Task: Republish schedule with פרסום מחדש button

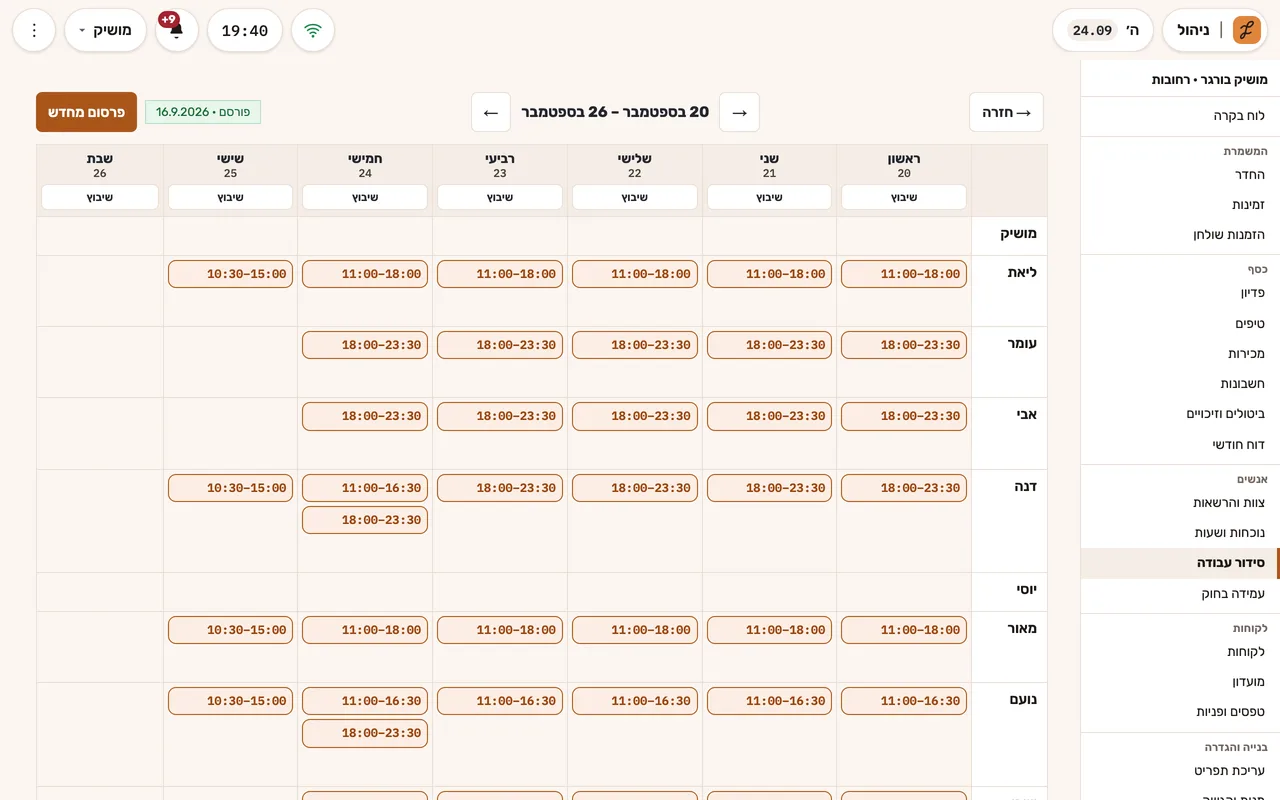Action: point(86,112)
